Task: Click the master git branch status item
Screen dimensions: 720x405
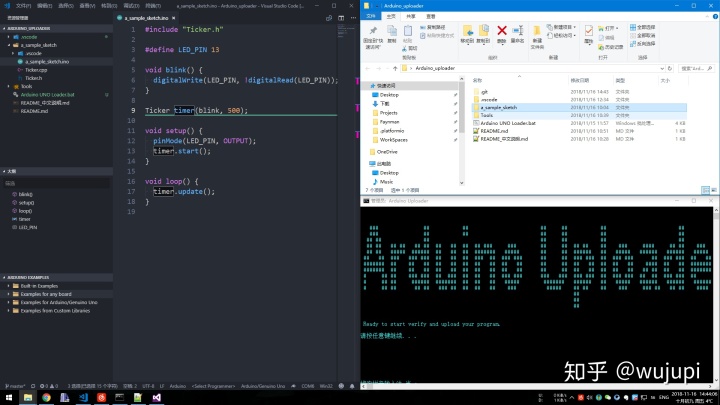Action: tap(15, 386)
